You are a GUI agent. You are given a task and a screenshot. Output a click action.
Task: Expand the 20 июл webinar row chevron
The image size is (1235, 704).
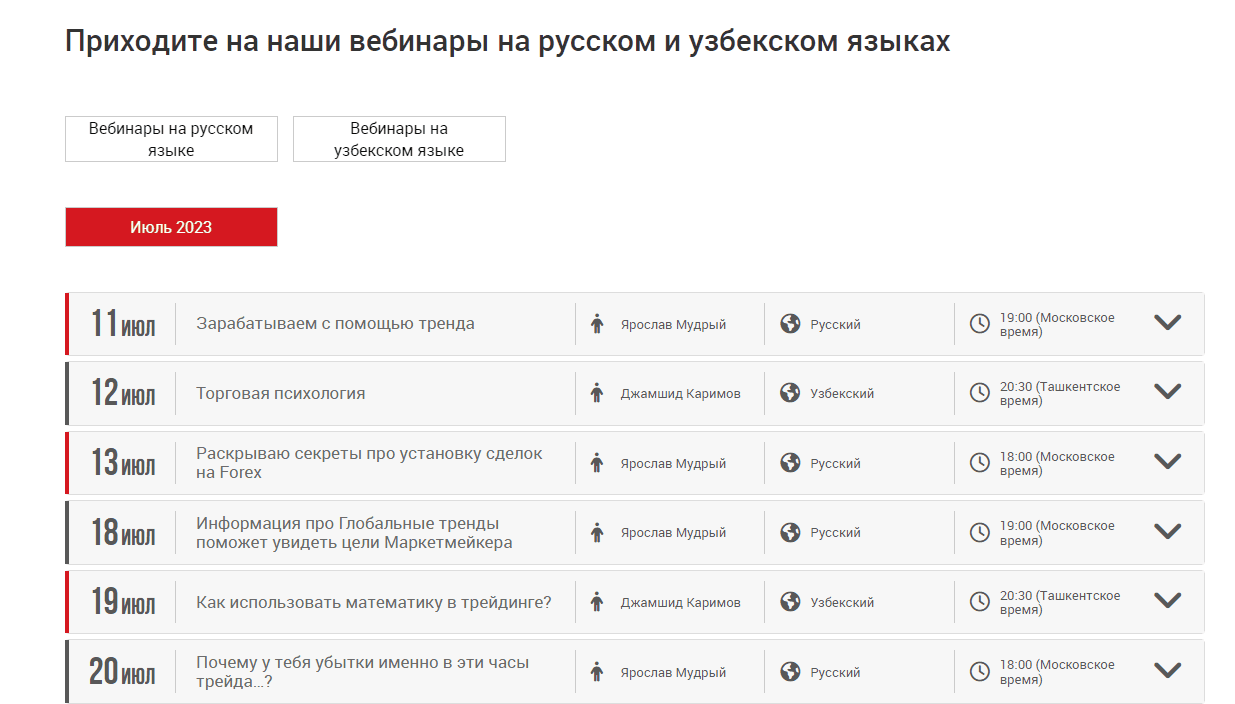(x=1168, y=670)
